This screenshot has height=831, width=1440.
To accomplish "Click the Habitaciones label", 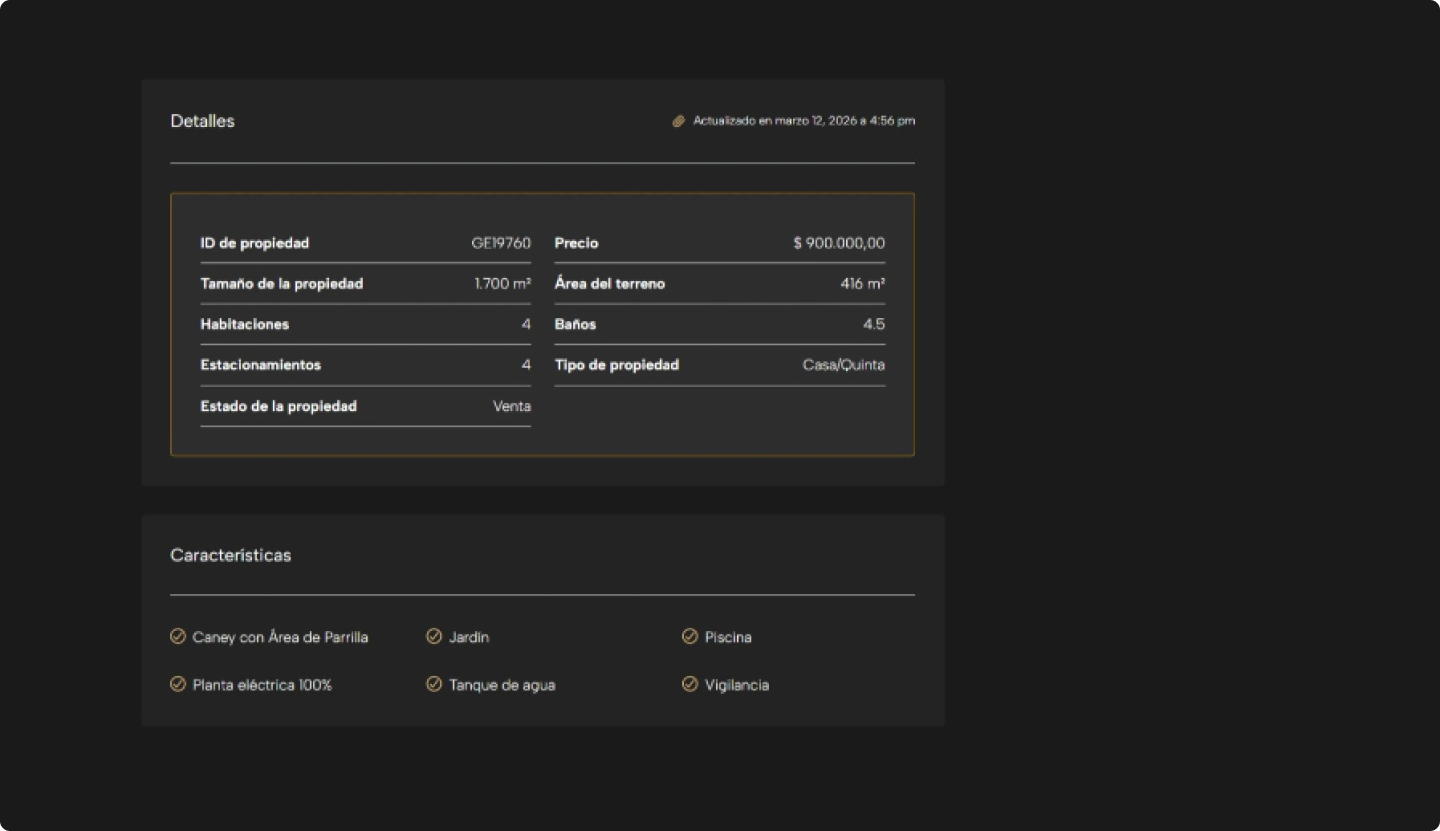I will (245, 324).
